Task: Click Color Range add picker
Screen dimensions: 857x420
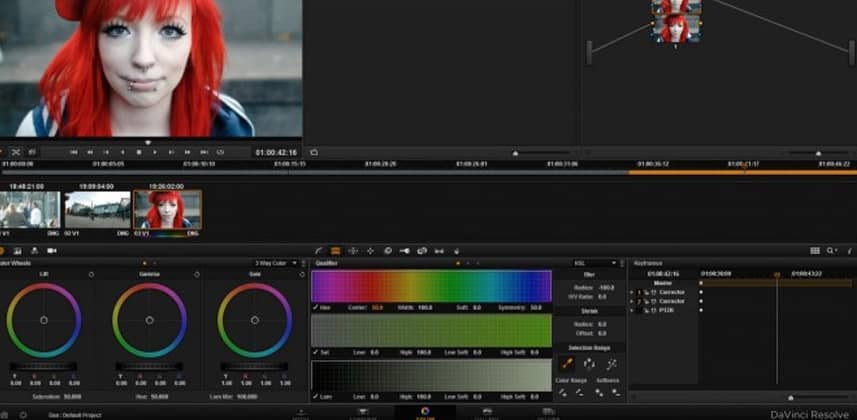Action: coord(562,392)
